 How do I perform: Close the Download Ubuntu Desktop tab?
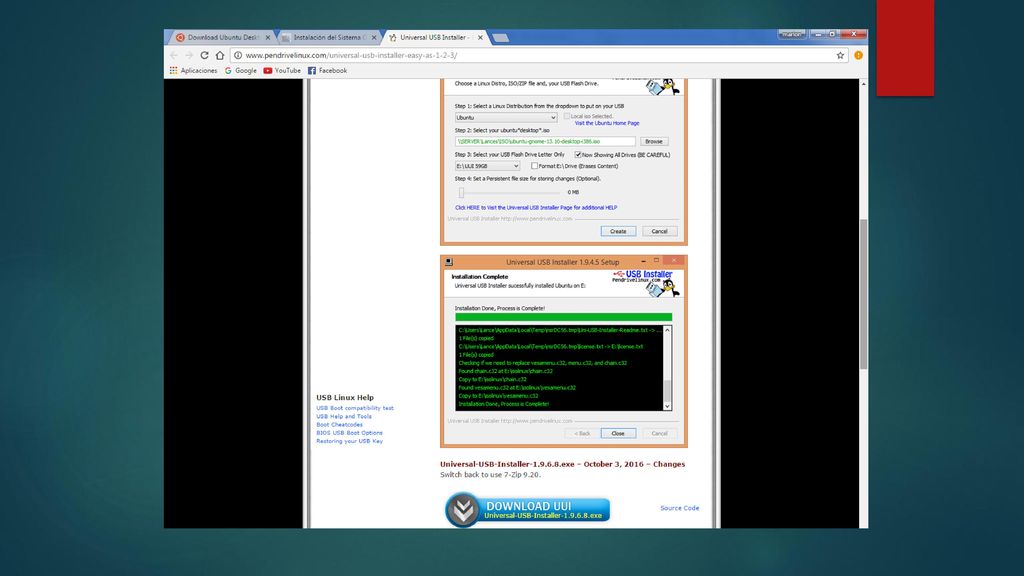(268, 38)
